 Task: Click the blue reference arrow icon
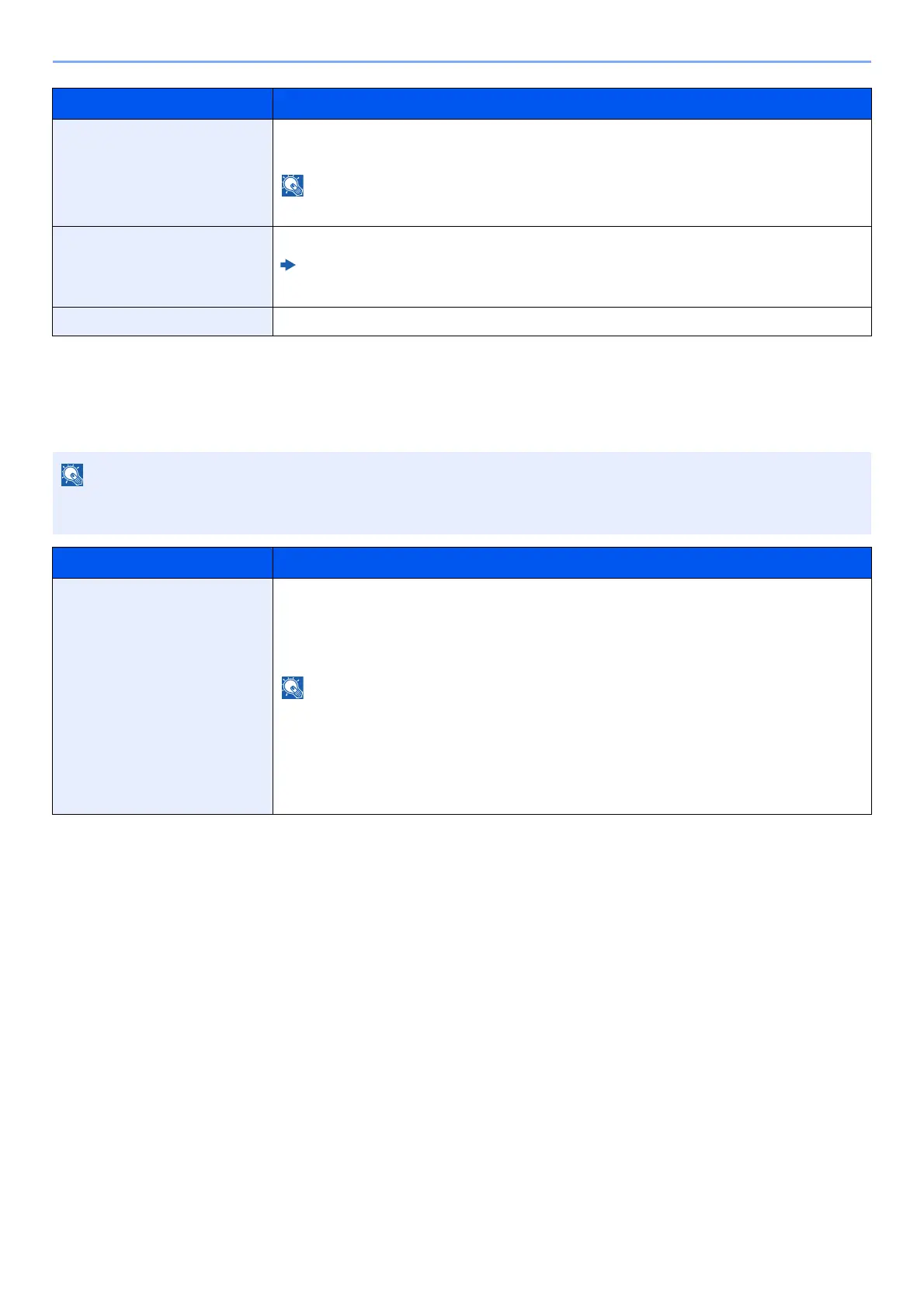click(288, 266)
